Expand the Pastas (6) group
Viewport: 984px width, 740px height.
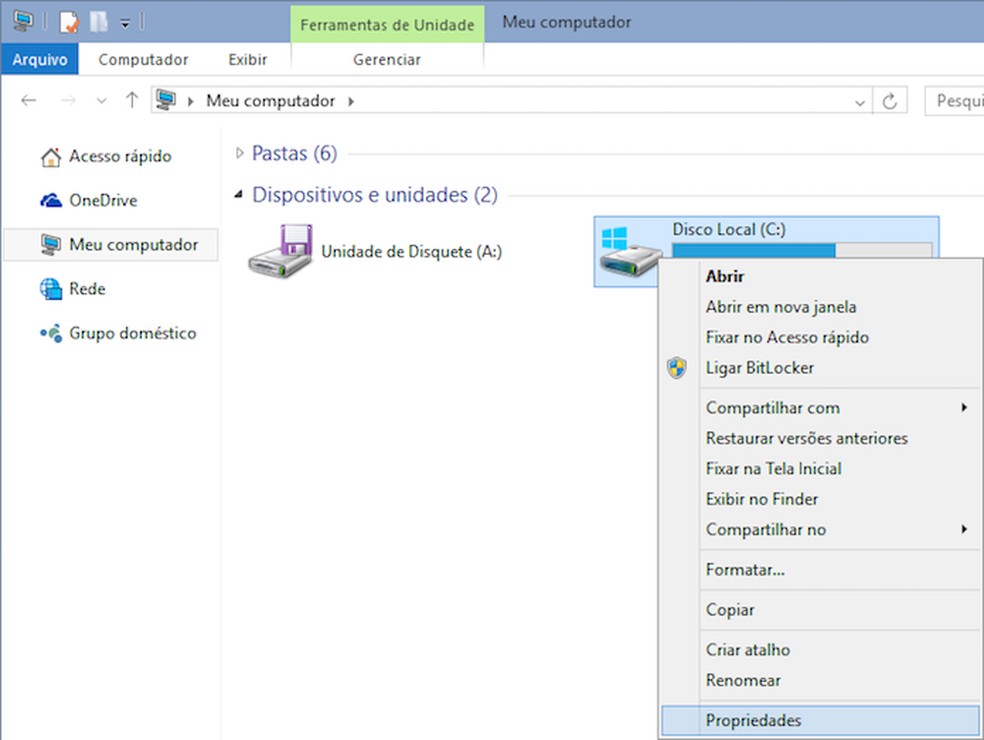coord(239,153)
